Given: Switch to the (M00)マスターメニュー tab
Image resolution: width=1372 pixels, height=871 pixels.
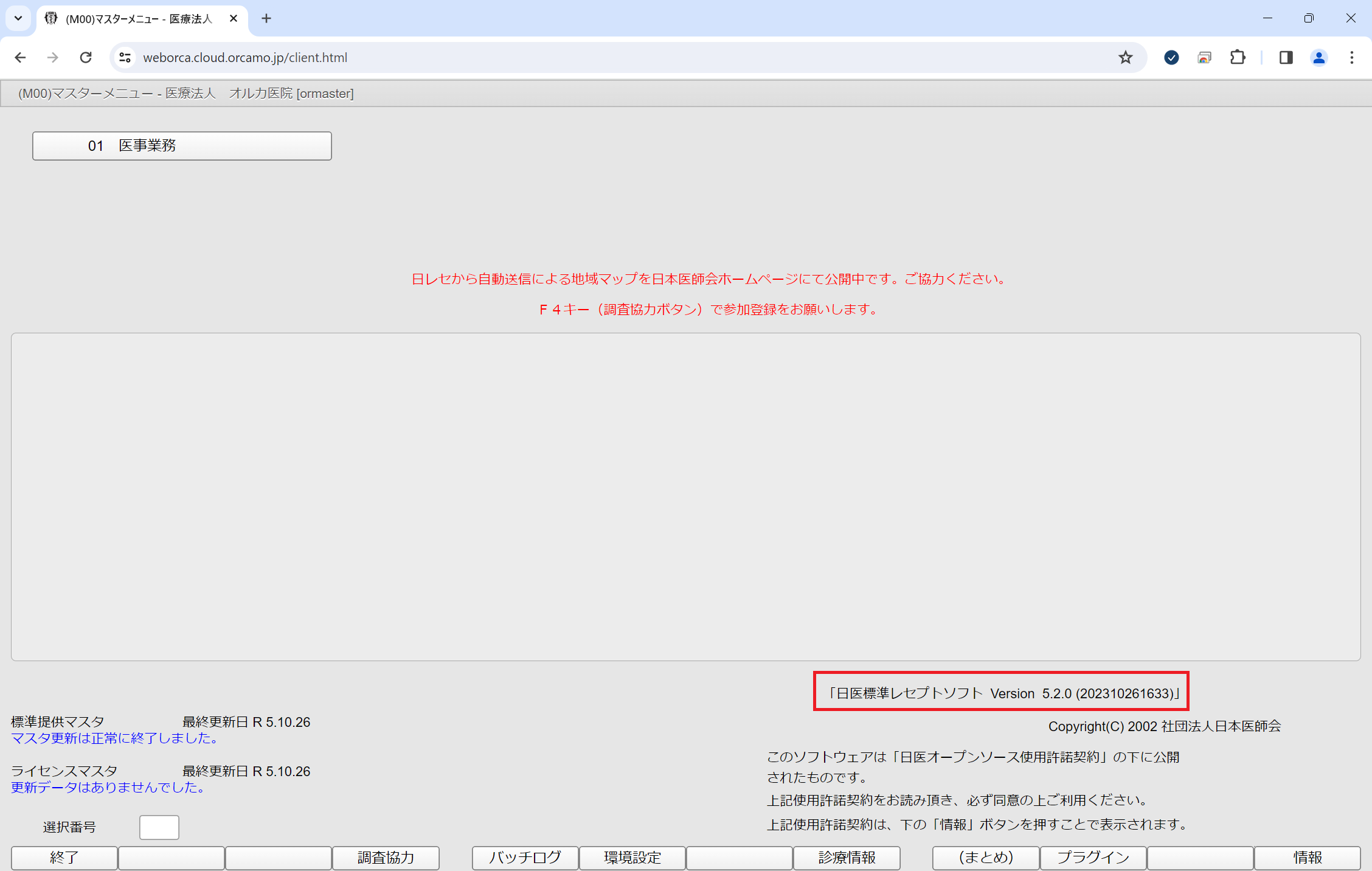Looking at the screenshot, I should click(134, 18).
